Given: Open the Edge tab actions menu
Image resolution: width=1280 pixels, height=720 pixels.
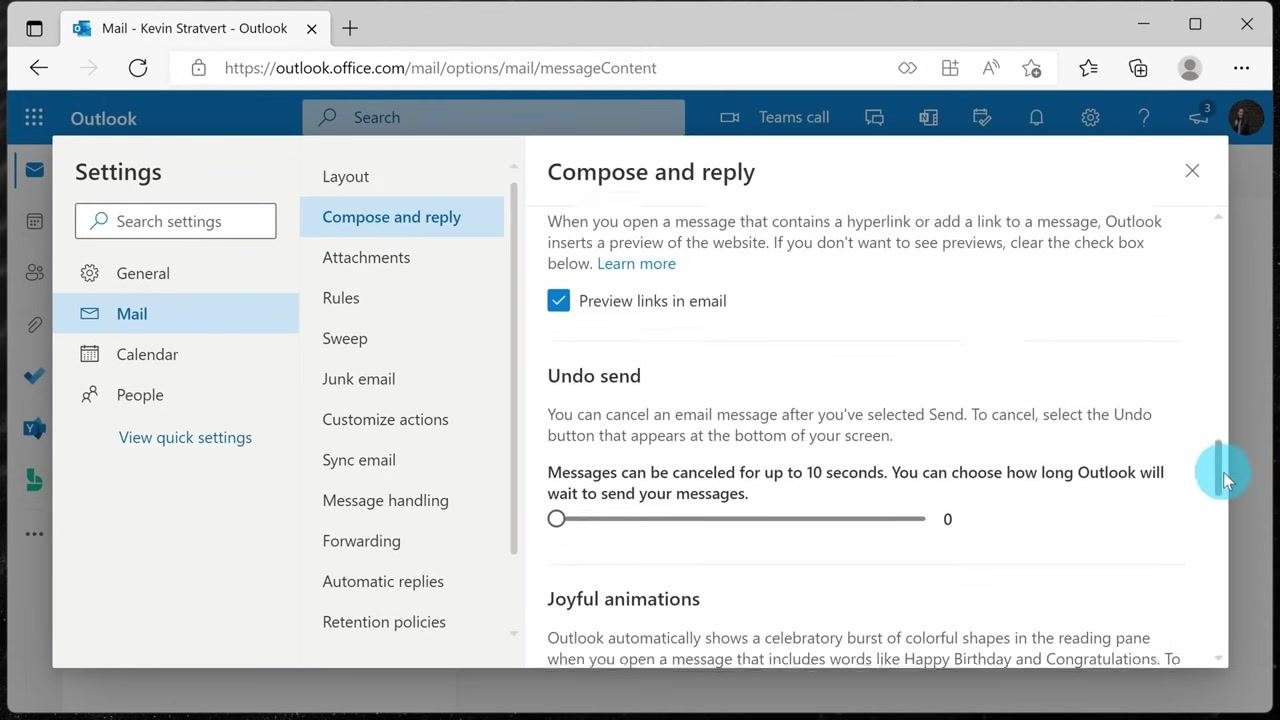Looking at the screenshot, I should click(34, 28).
